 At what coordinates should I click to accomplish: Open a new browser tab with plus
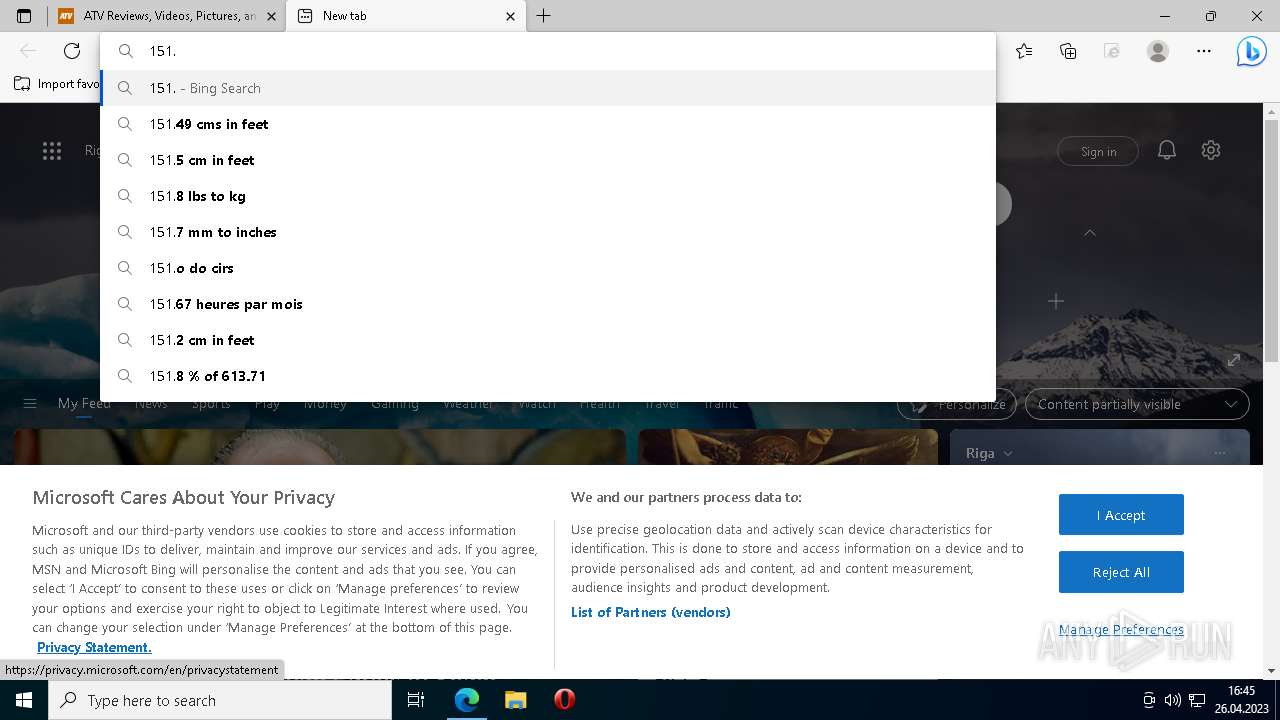[544, 16]
